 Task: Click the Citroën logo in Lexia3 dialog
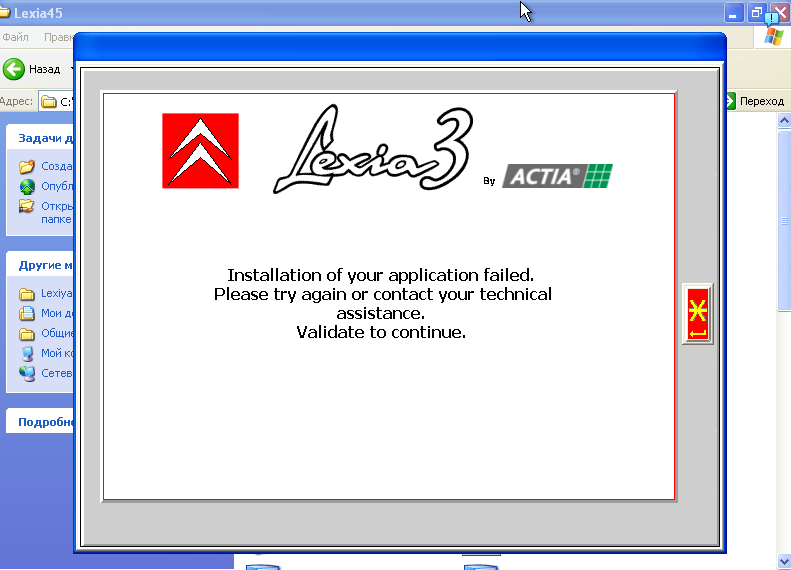pyautogui.click(x=200, y=151)
